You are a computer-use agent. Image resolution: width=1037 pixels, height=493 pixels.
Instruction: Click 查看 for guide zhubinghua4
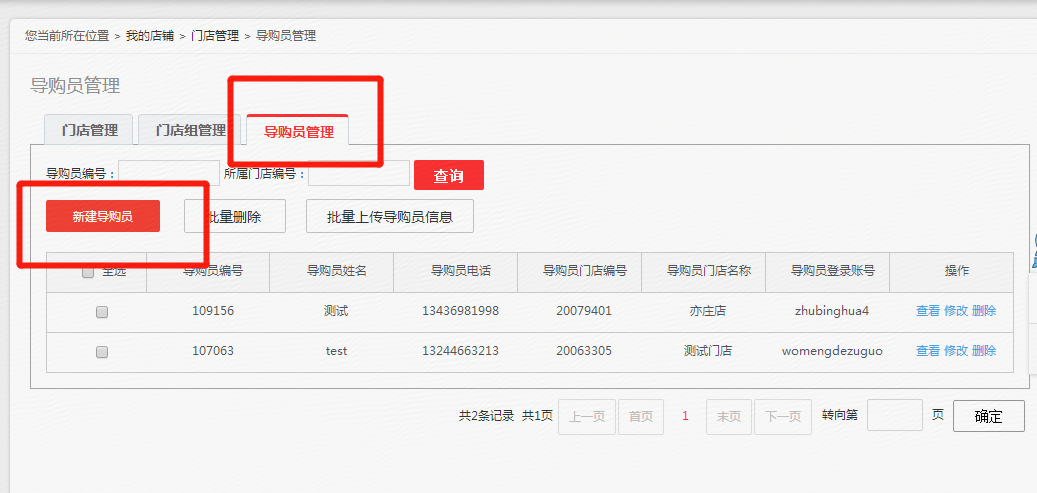[x=927, y=311]
